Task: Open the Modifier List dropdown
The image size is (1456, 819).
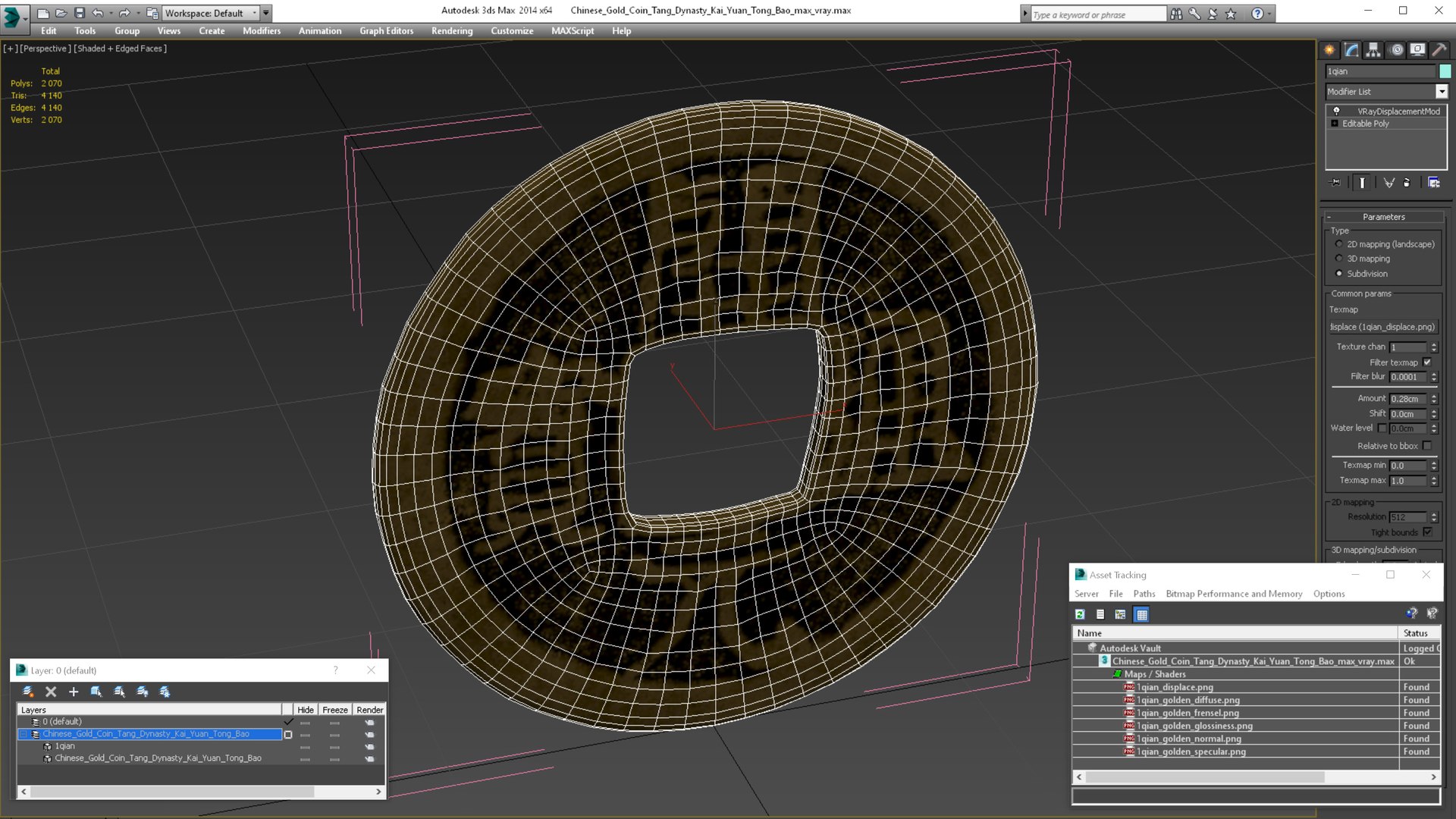Action: [x=1441, y=92]
